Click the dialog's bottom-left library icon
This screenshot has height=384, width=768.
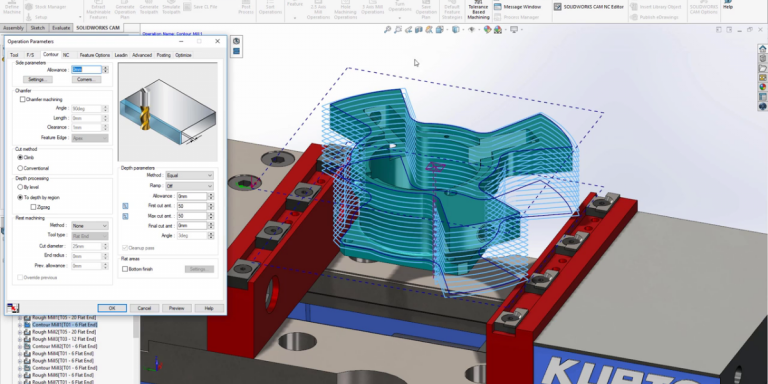(x=13, y=308)
